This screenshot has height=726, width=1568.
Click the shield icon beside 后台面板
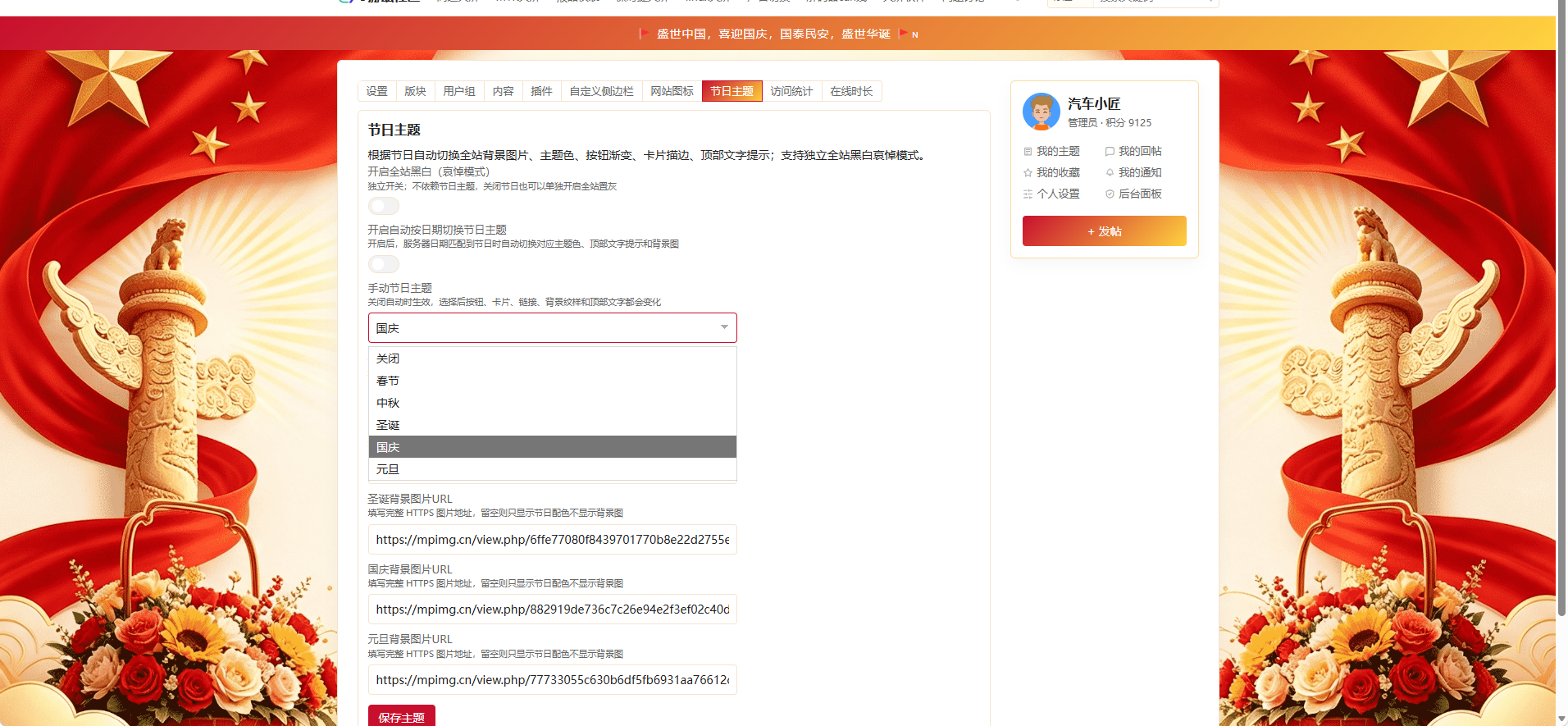1110,194
